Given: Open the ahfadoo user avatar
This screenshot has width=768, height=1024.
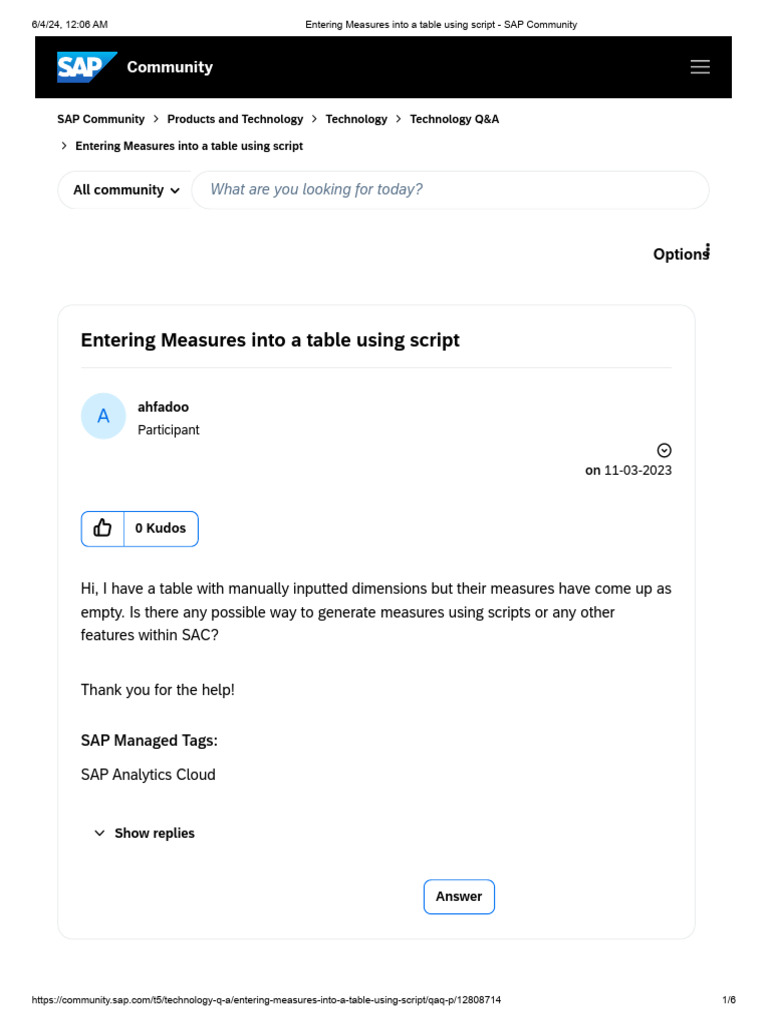Looking at the screenshot, I should point(103,416).
